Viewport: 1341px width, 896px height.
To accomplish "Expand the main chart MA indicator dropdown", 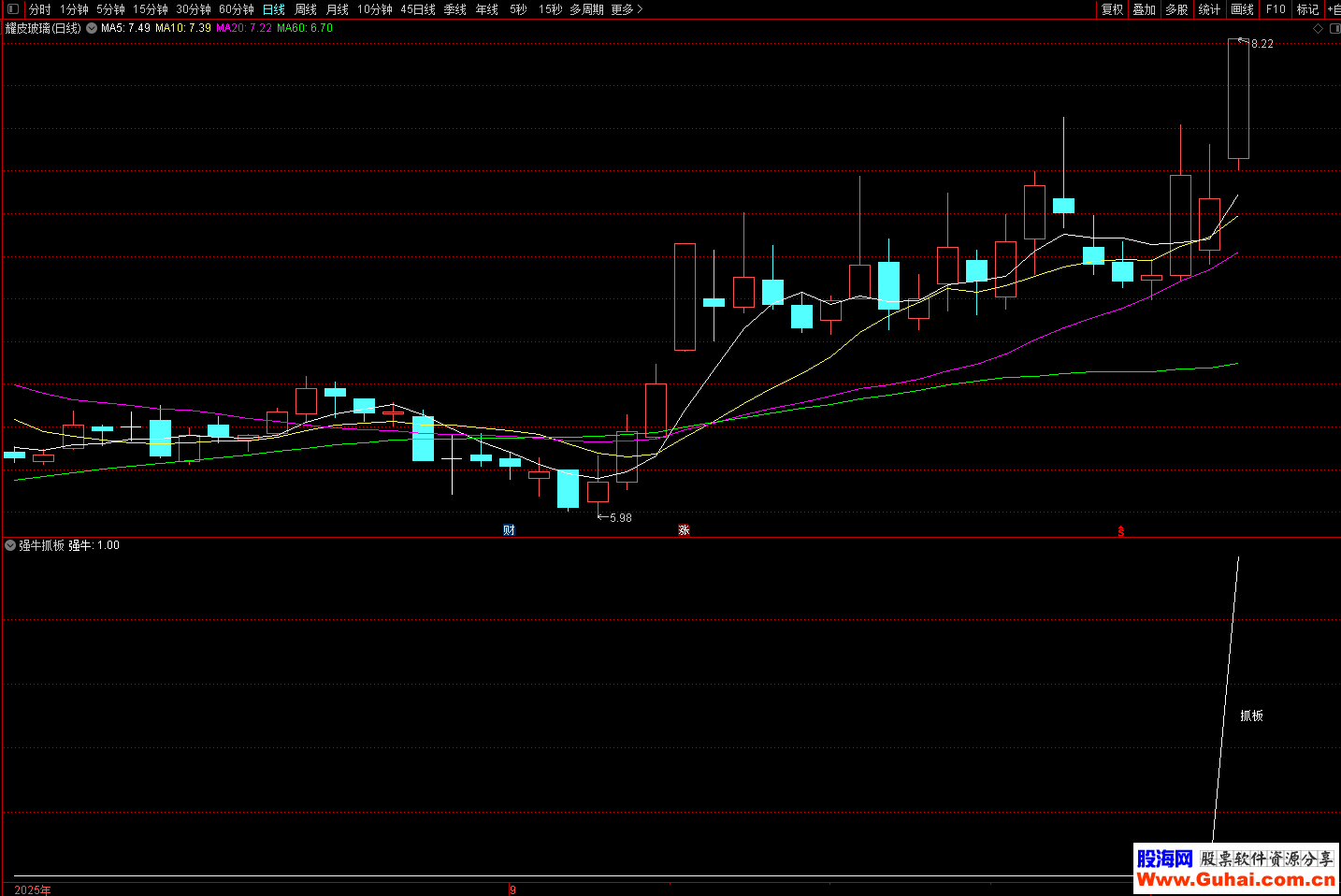I will pos(92,28).
